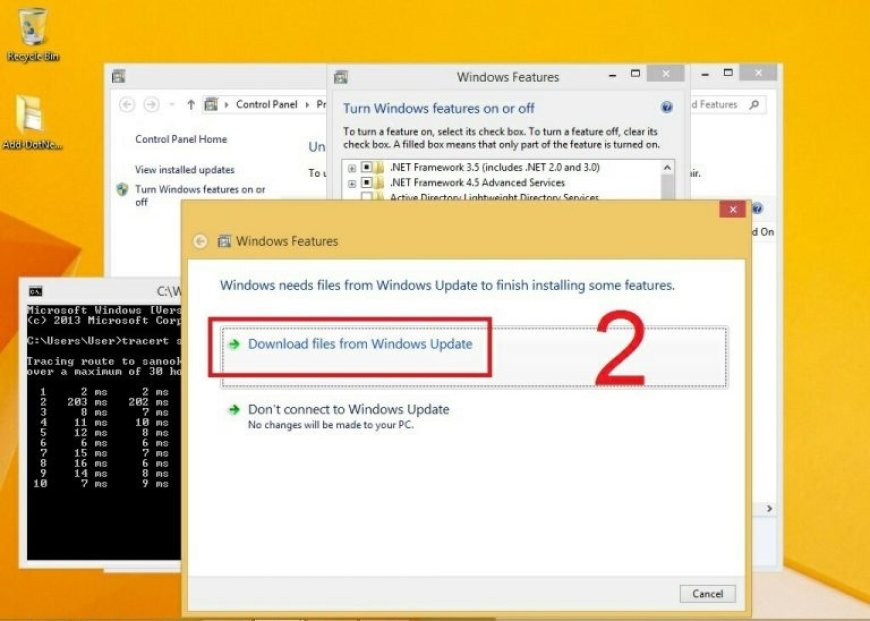Open the Command Prompt window's title bar icon
This screenshot has width=870, height=621.
pos(36,291)
